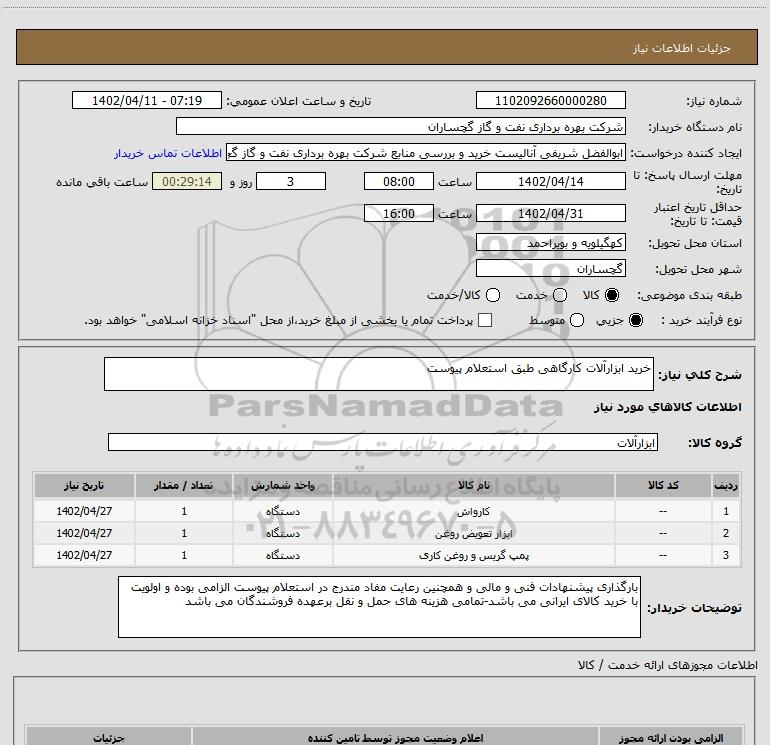The height and width of the screenshot is (745, 770).
Task: Click the price validity date 1402/04/31
Action: 550,213
